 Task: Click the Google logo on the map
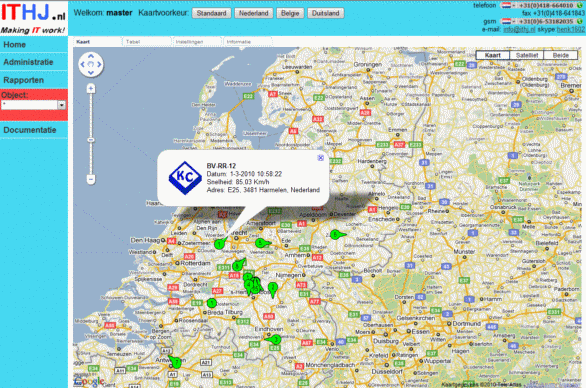[x=89, y=381]
